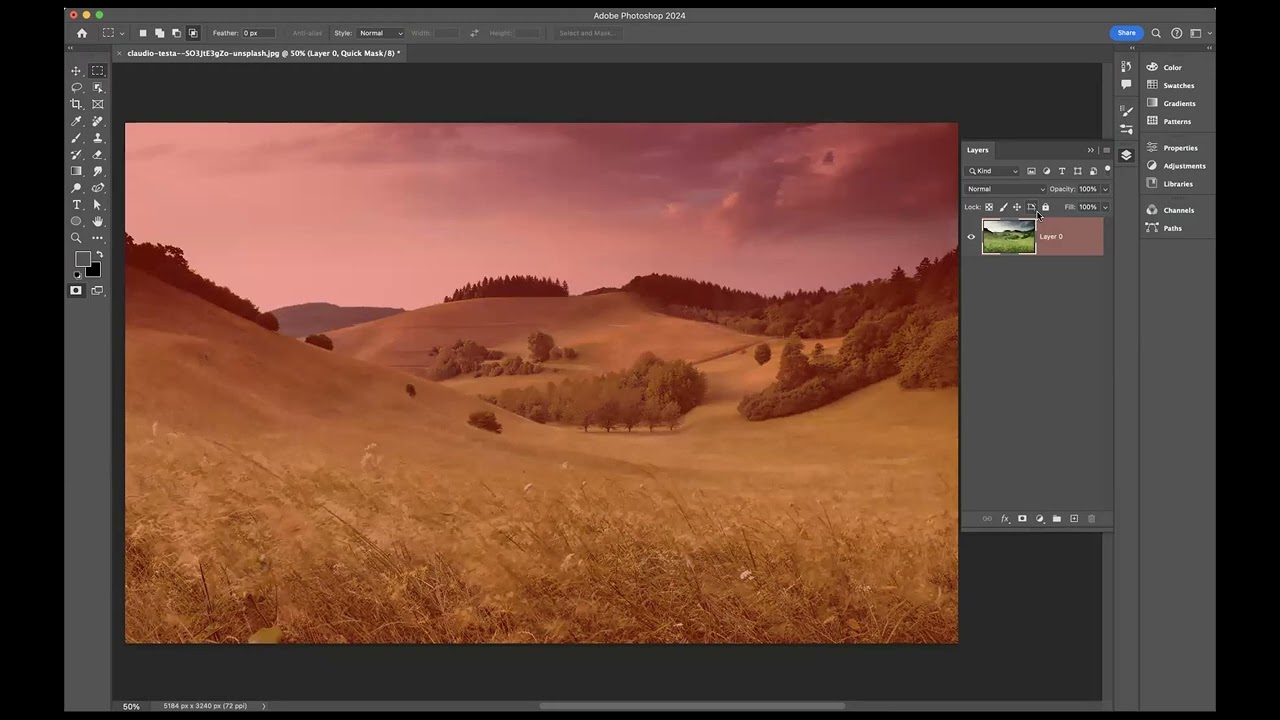This screenshot has height=720, width=1280.
Task: Select the Path Selection tool
Action: (x=97, y=205)
